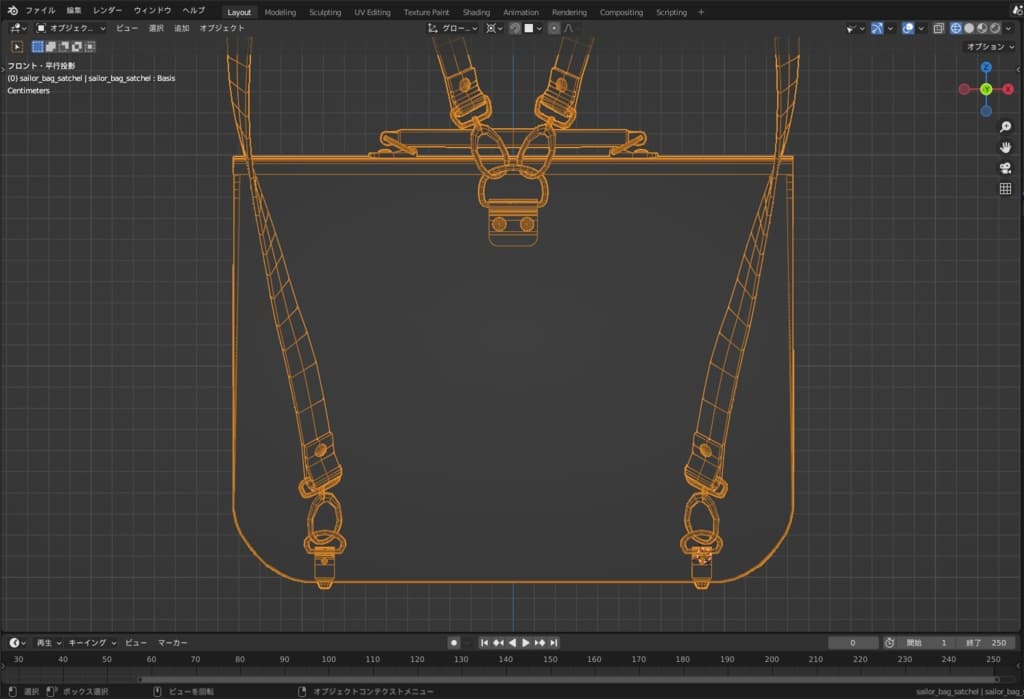Click the zoom magnifier icon in viewport
Screen dimensions: 1024x699
click(1005, 126)
